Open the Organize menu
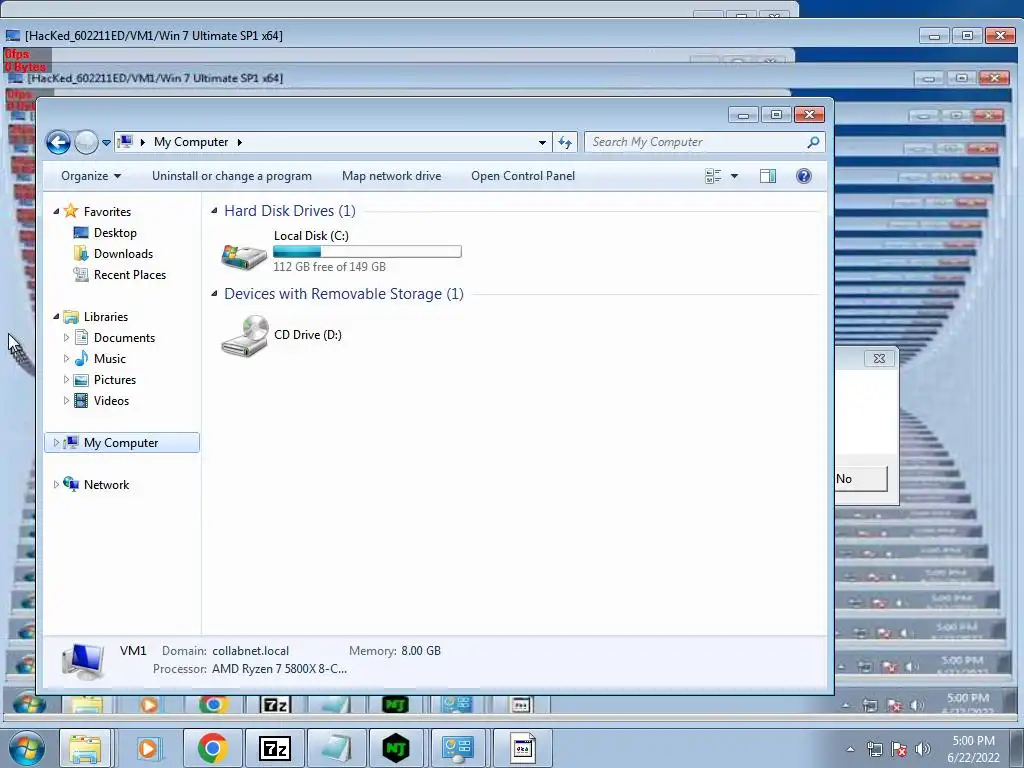The height and width of the screenshot is (768, 1024). click(91, 176)
